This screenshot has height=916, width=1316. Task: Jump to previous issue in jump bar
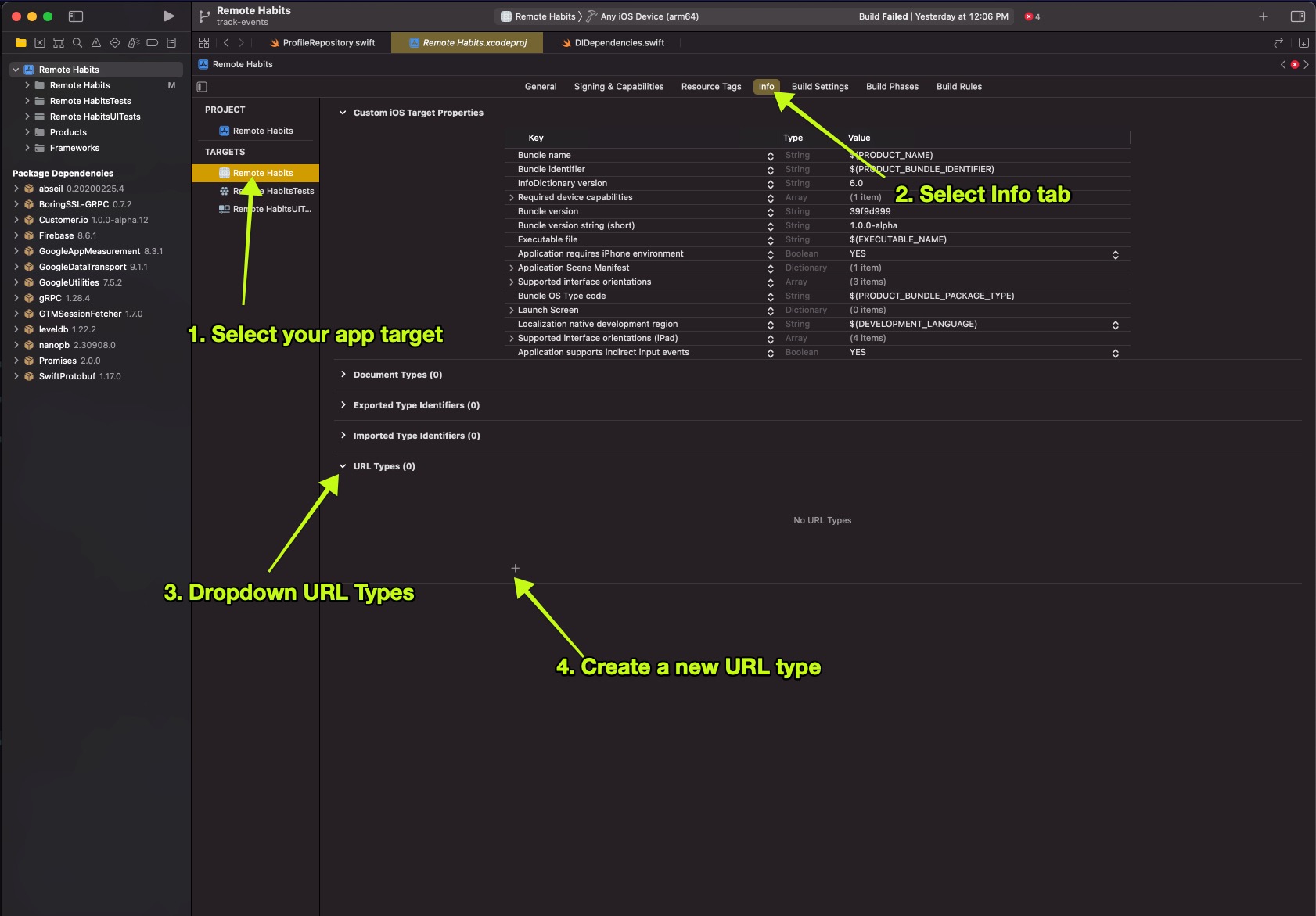[x=1283, y=64]
